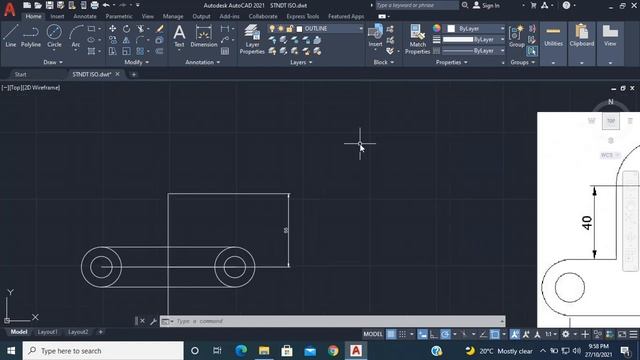
Task: Click the Plot printer icon
Action: [95, 5]
